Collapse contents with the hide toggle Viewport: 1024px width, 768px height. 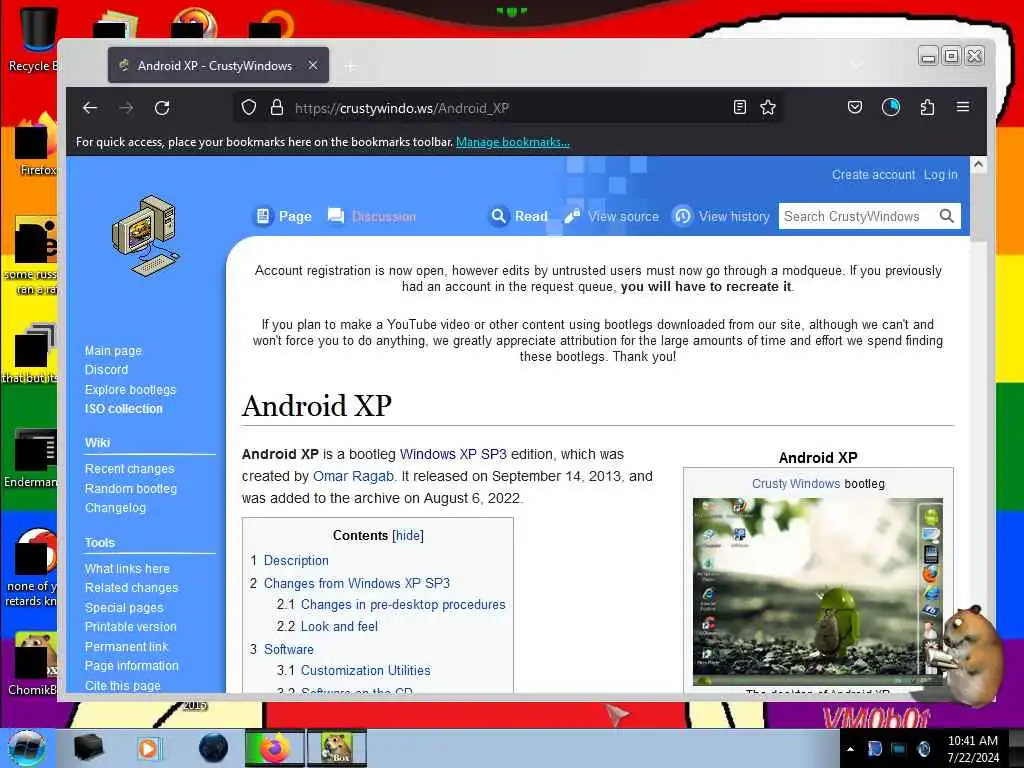tap(408, 536)
